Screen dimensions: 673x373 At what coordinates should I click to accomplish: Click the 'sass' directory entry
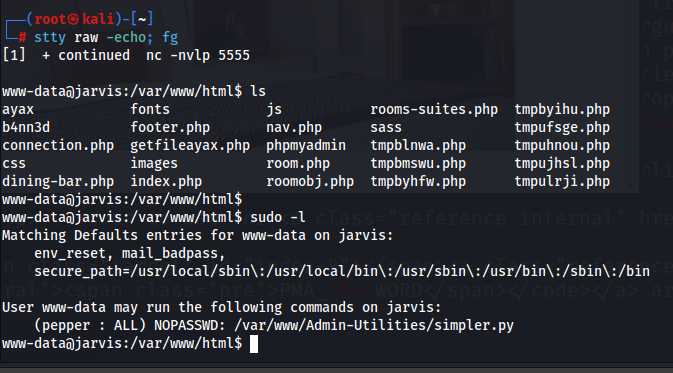pyautogui.click(x=386, y=128)
